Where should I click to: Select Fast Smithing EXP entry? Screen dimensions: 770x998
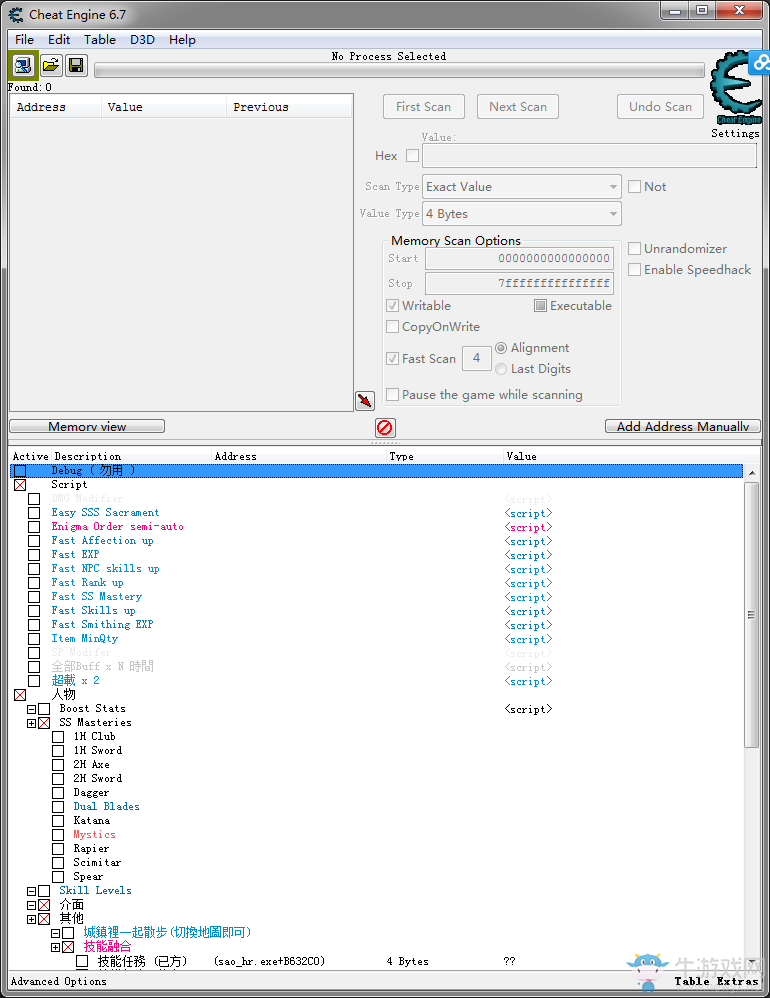point(102,624)
